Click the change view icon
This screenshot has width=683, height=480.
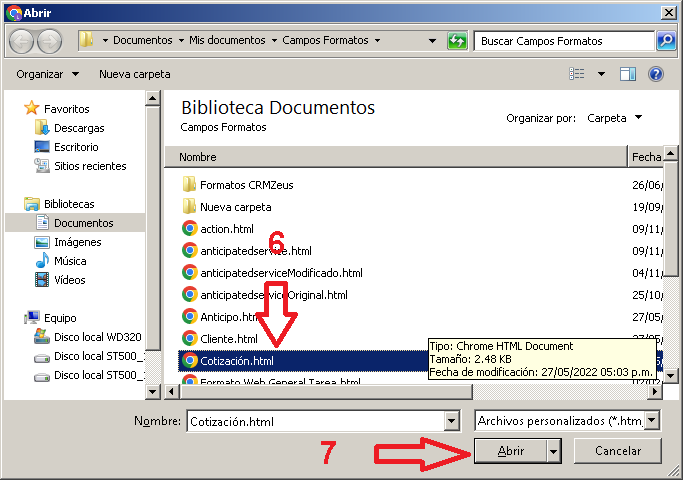point(577,74)
